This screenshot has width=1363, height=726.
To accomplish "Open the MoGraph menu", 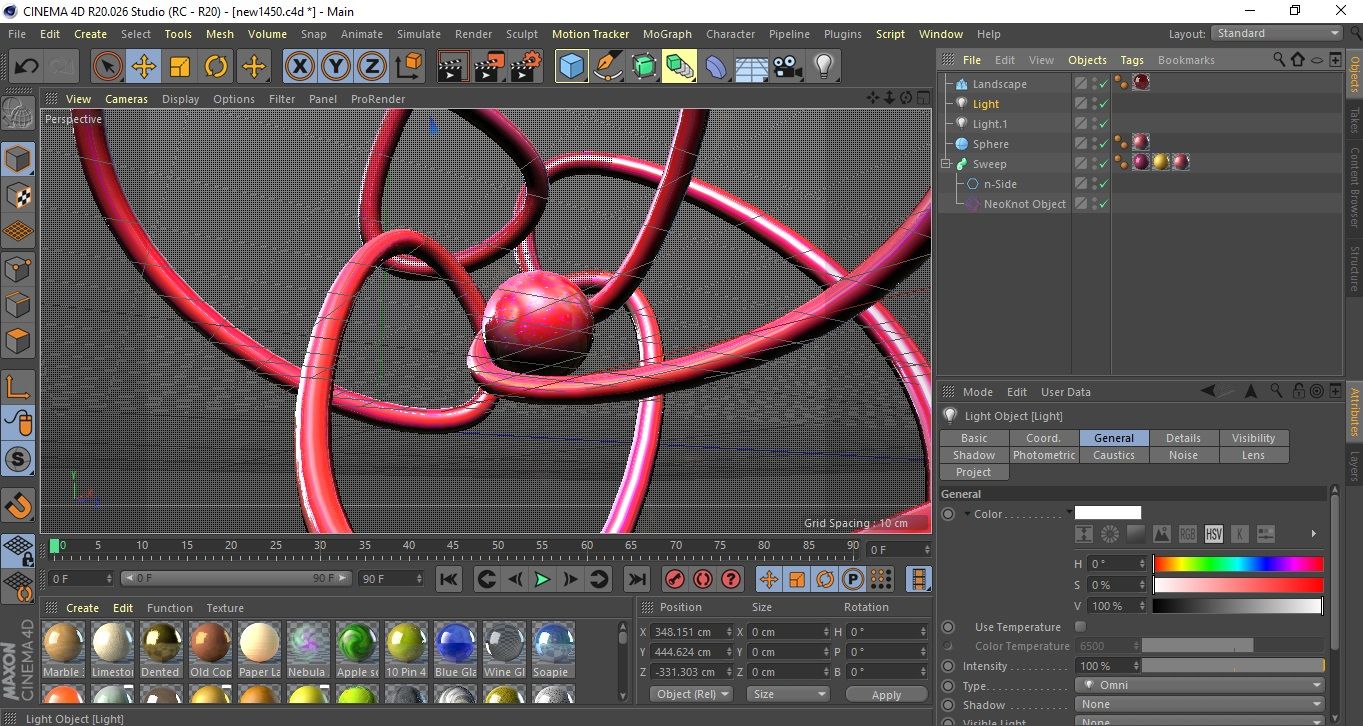I will tap(667, 34).
